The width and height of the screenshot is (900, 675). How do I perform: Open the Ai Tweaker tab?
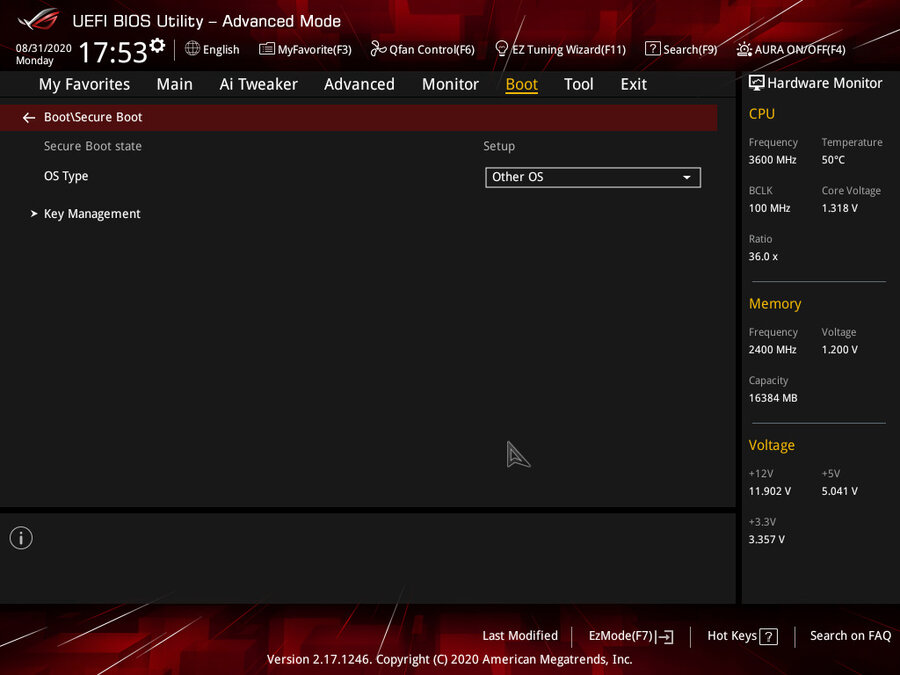[258, 84]
